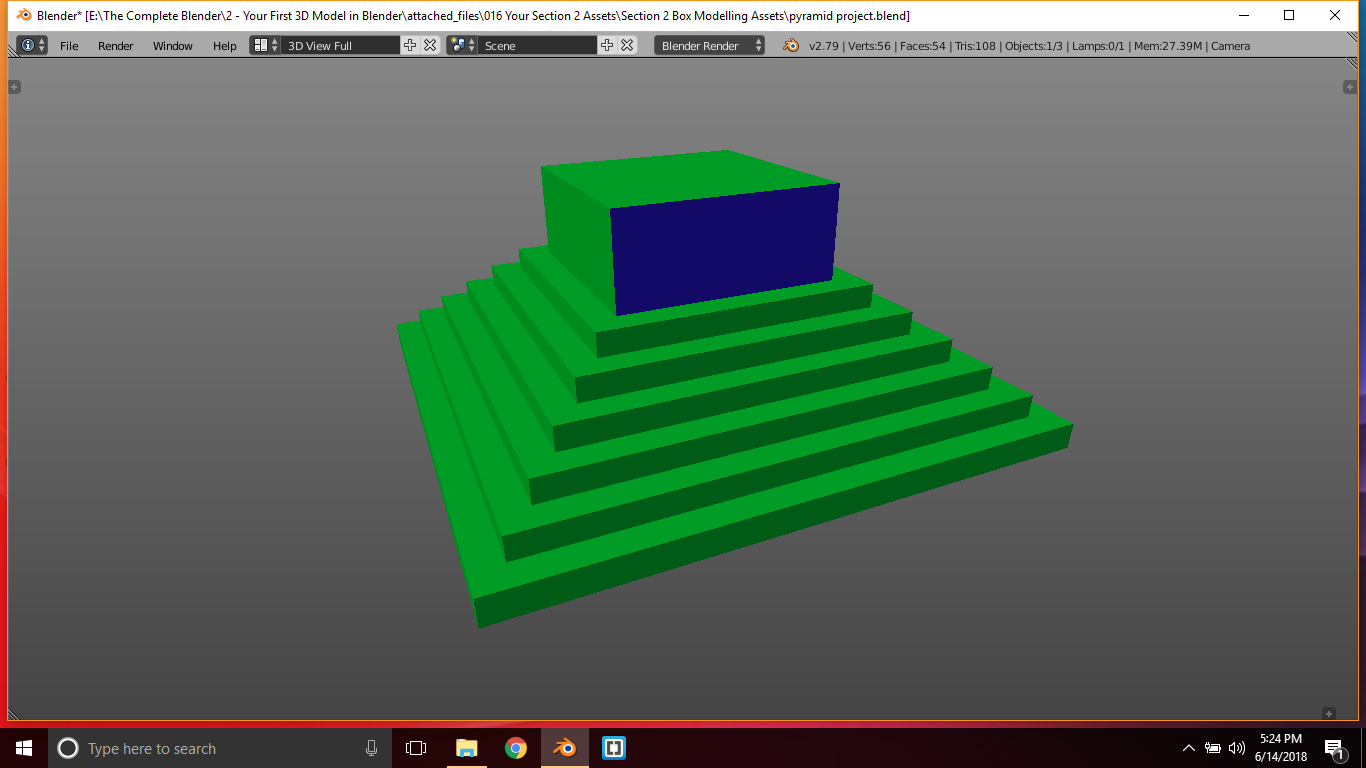Open Task View from the taskbar
Screen dimensions: 1366x768
click(x=416, y=748)
